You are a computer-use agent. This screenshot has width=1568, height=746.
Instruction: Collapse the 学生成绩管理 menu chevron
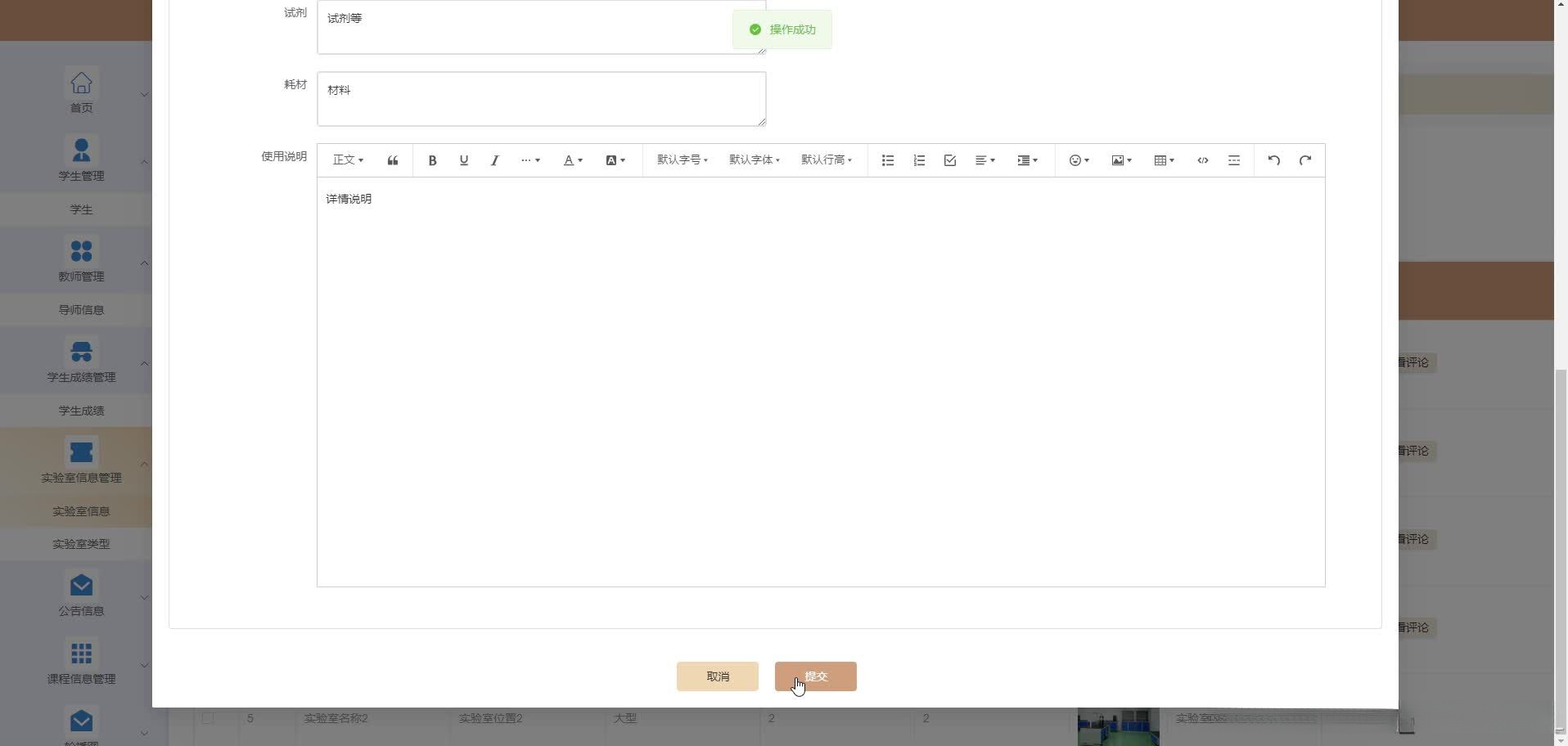point(144,363)
